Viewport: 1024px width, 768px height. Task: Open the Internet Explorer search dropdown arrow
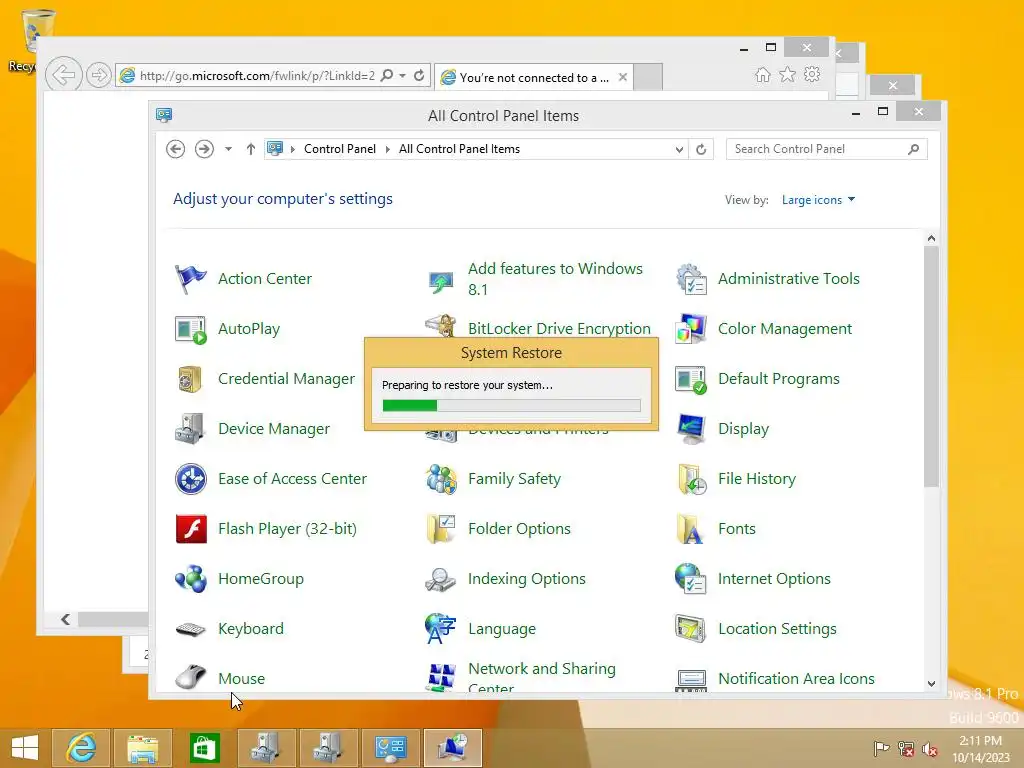[x=402, y=76]
